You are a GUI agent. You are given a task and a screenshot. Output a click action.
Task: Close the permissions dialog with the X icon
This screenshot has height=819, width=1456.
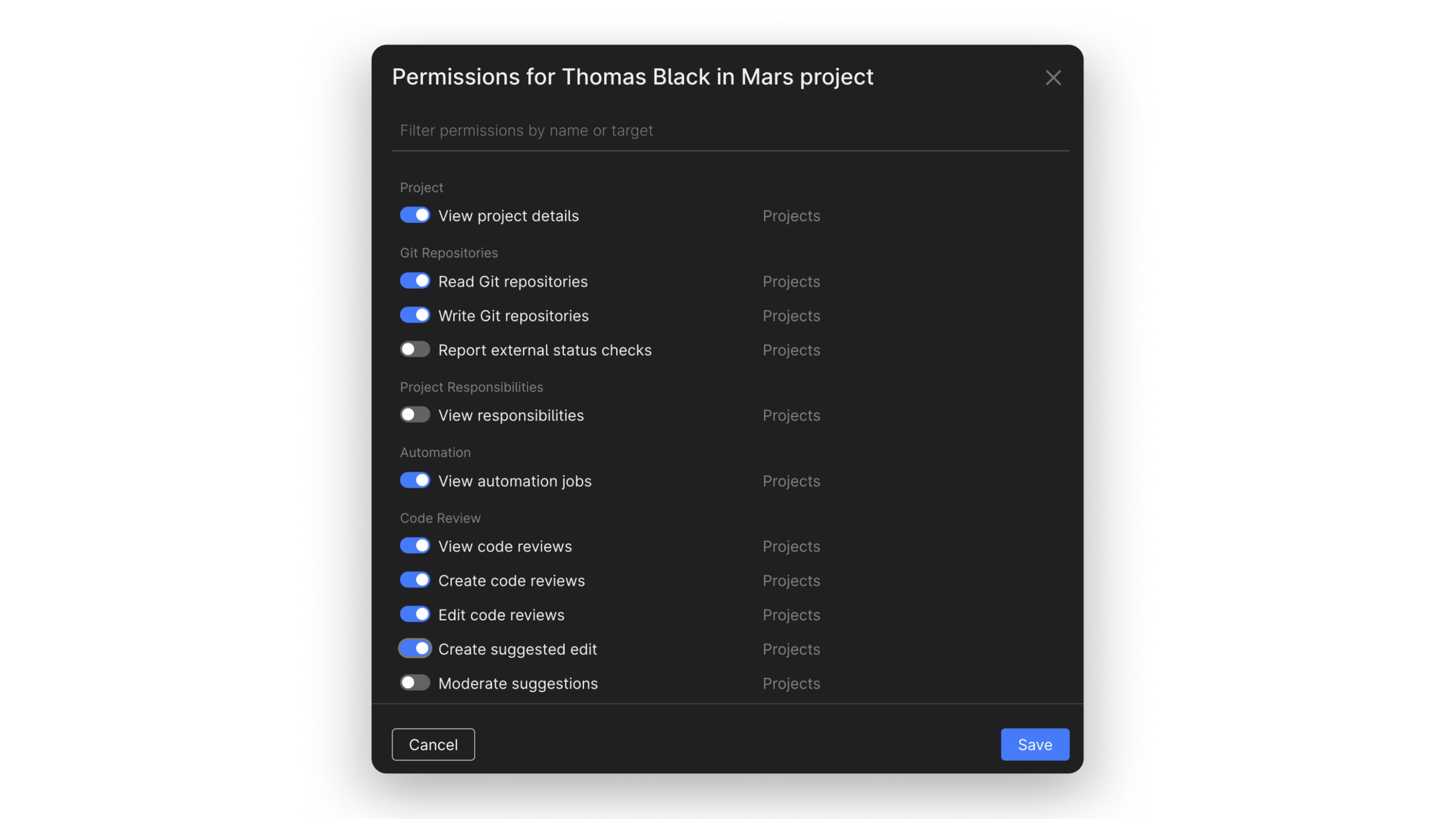[x=1053, y=77]
